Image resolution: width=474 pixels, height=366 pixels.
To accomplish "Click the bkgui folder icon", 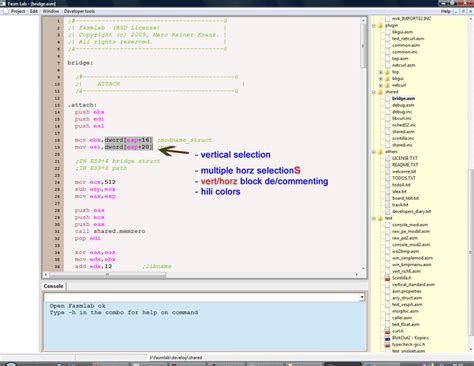I will (x=387, y=79).
